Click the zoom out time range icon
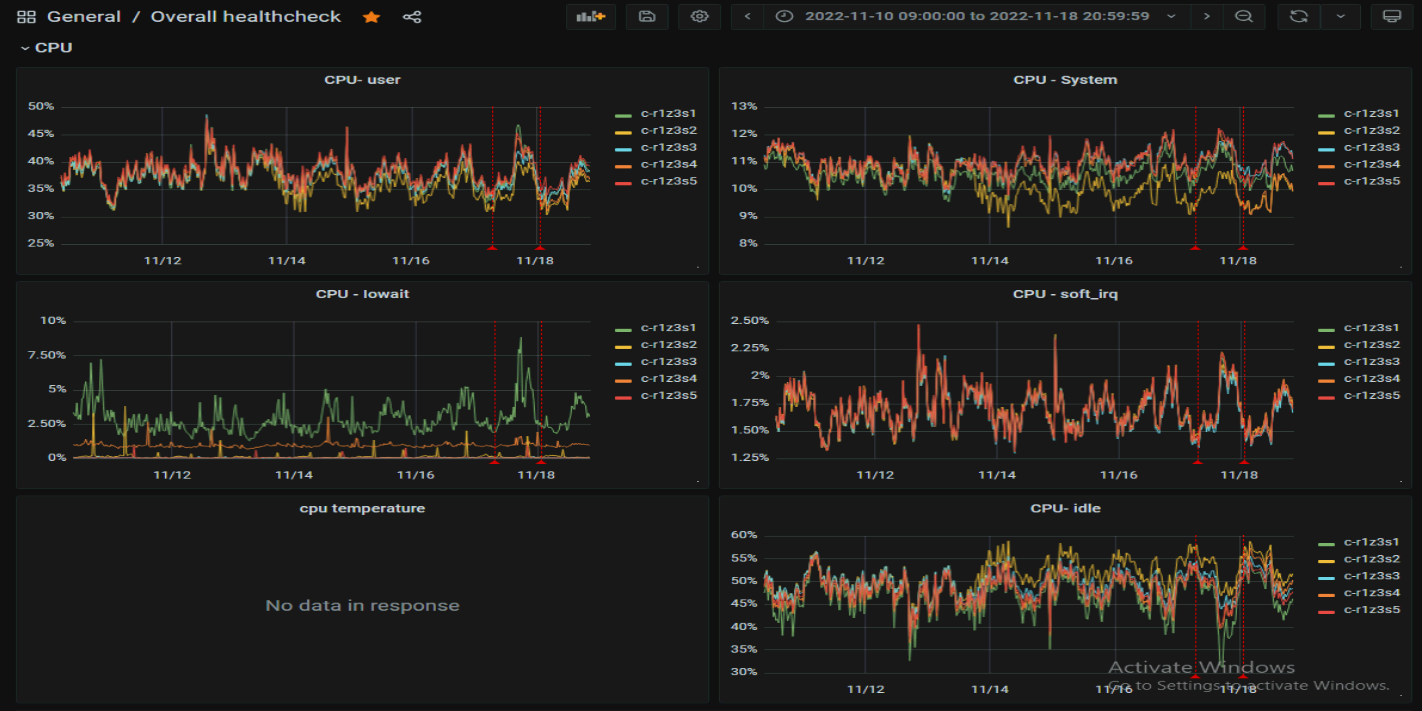 point(1243,17)
